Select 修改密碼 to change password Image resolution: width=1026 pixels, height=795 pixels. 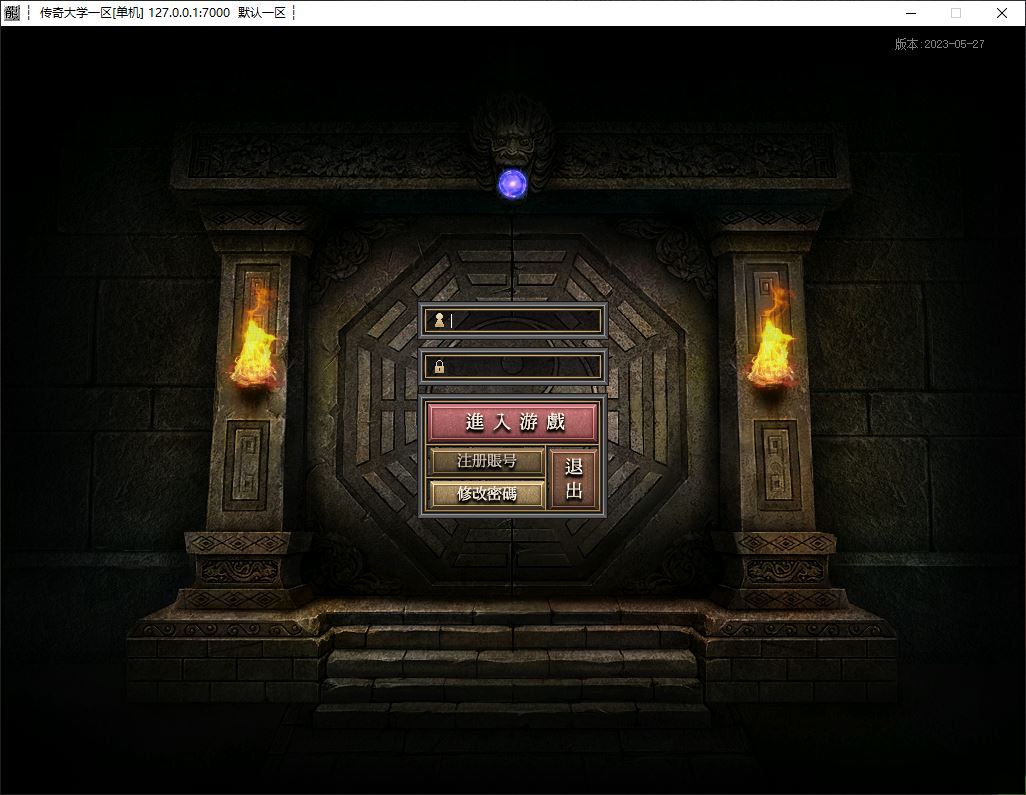click(487, 494)
